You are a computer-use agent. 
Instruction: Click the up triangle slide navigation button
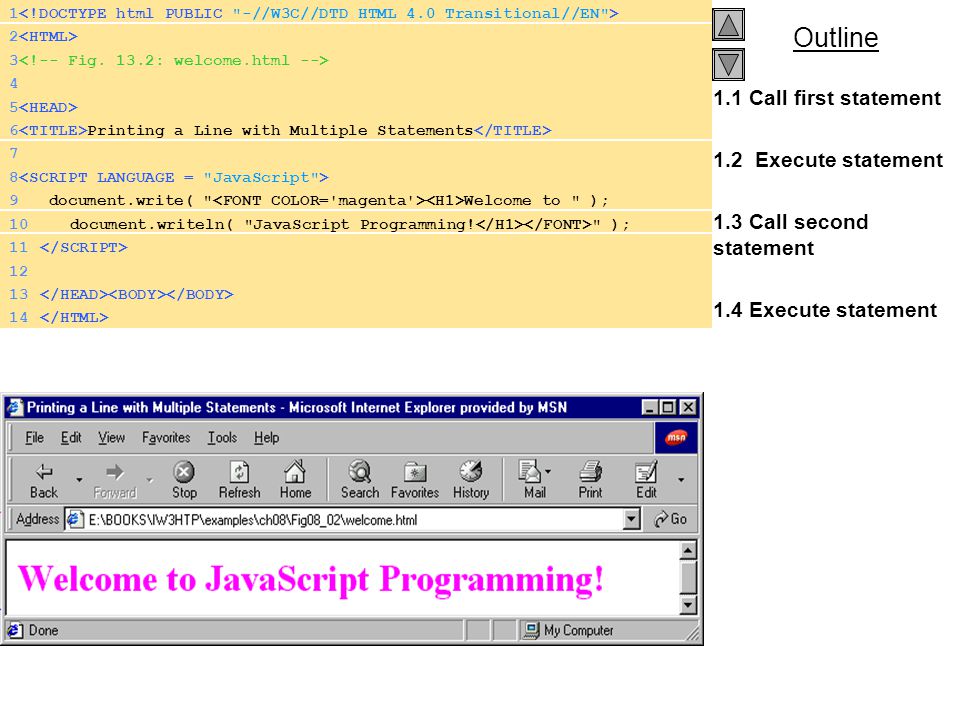click(x=729, y=25)
